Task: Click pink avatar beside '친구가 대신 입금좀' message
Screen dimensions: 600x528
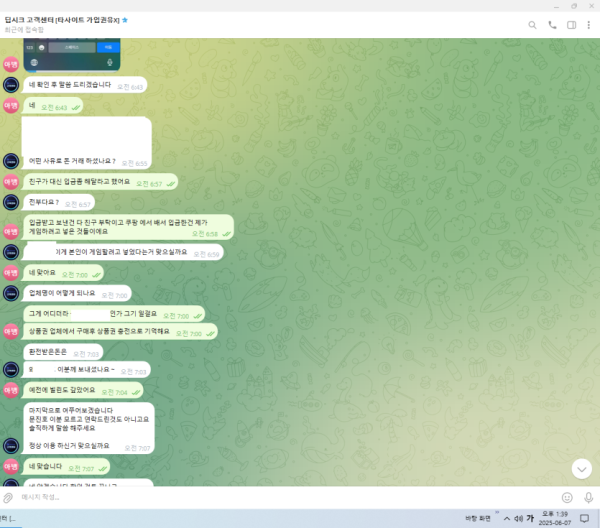Action: 11,182
